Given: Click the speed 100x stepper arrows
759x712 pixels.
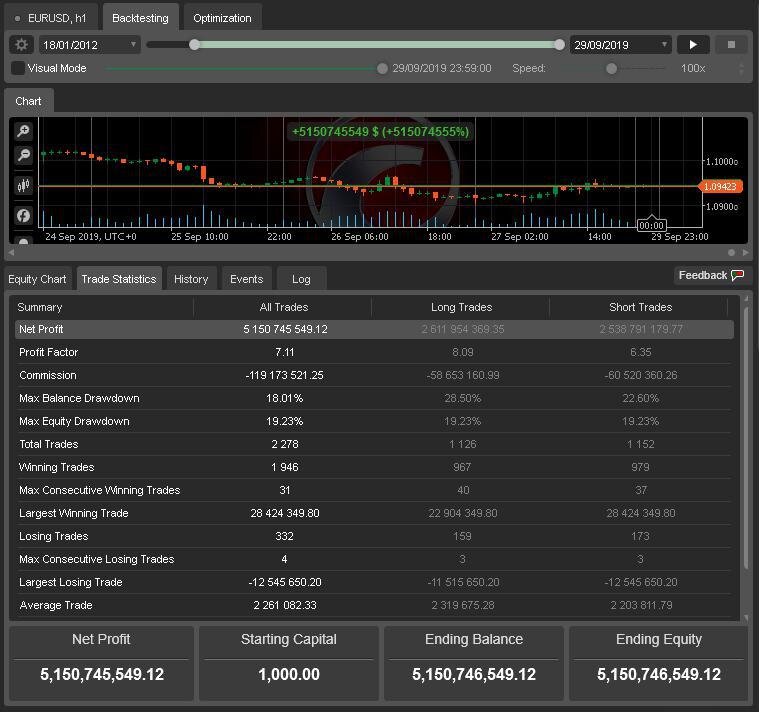Looking at the screenshot, I should pyautogui.click(x=741, y=68).
